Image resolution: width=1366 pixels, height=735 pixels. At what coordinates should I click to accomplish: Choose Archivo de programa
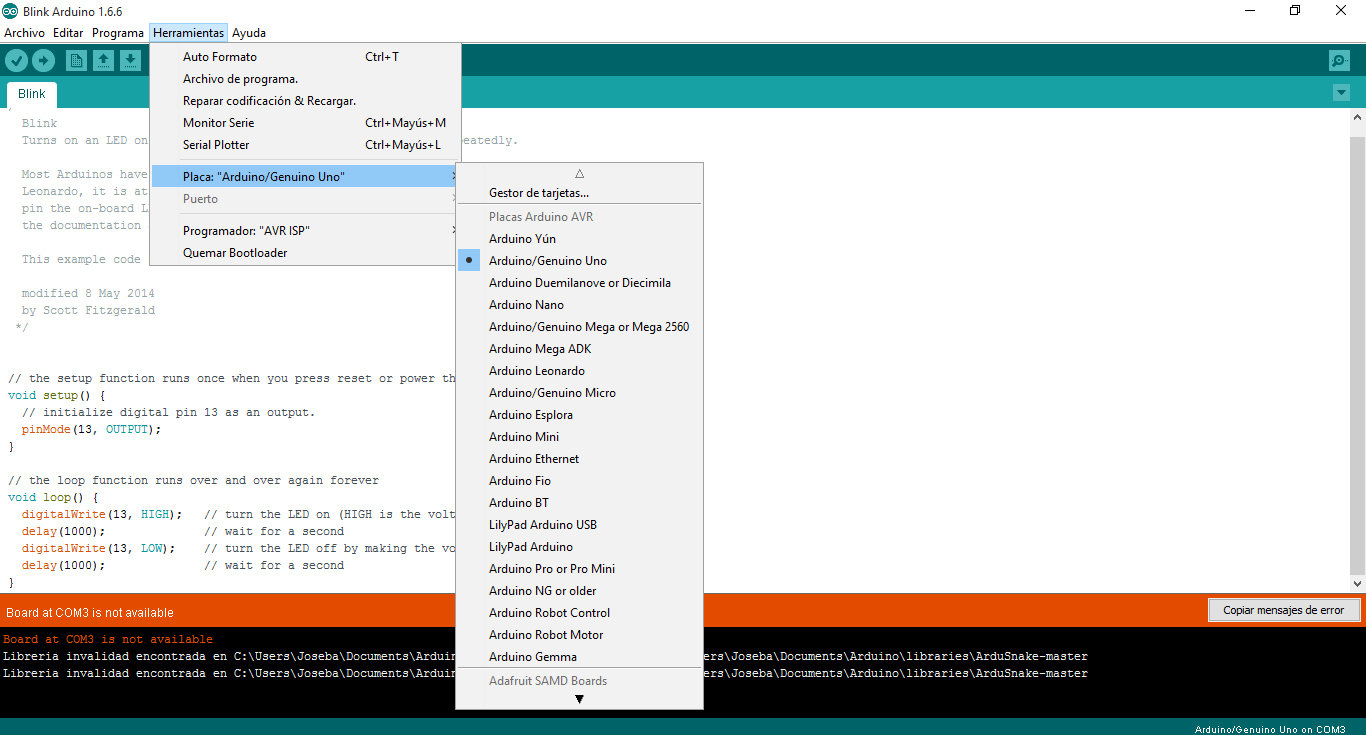(x=305, y=79)
